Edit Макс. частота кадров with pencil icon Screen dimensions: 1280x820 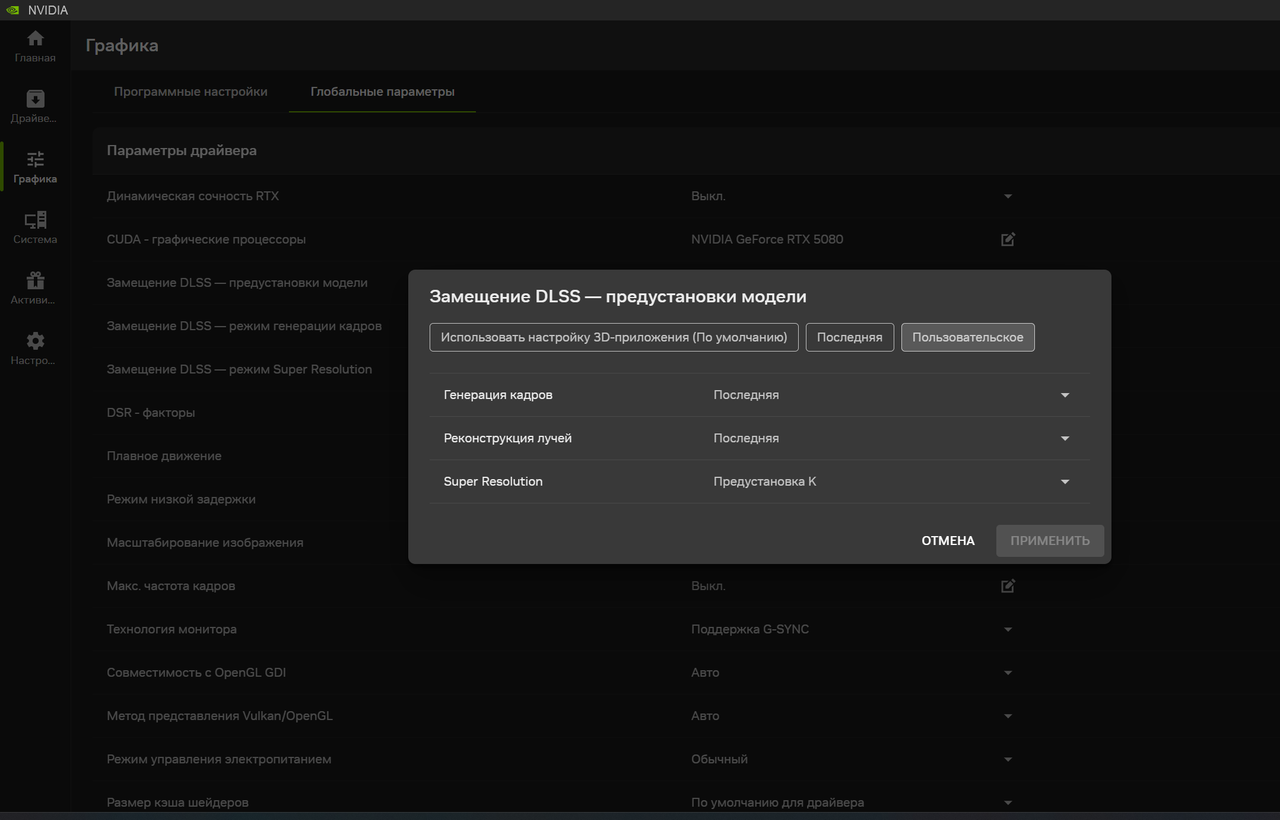(1008, 586)
